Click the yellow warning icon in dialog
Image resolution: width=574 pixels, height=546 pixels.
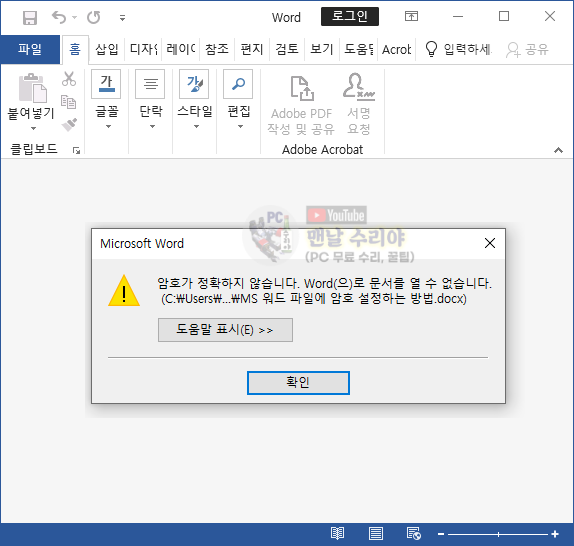124,291
